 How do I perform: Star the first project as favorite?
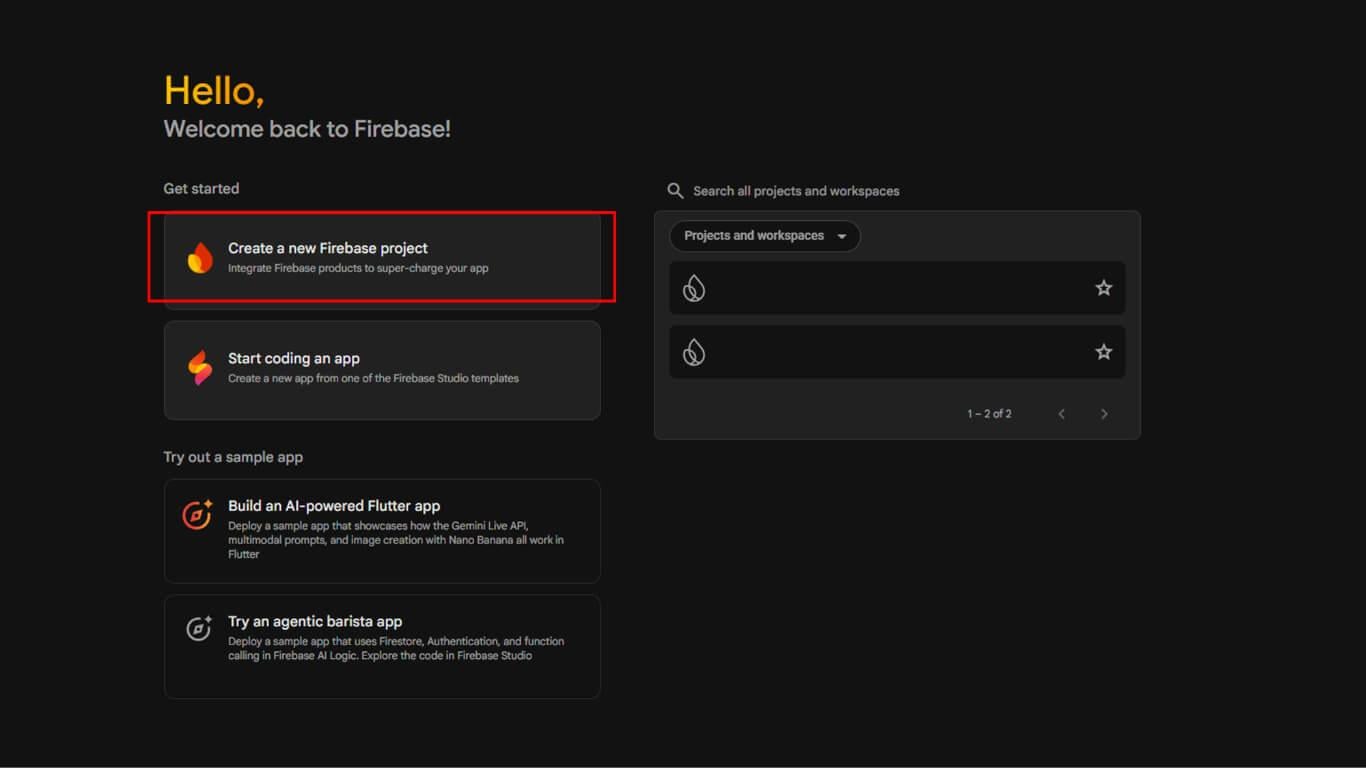(x=1103, y=288)
